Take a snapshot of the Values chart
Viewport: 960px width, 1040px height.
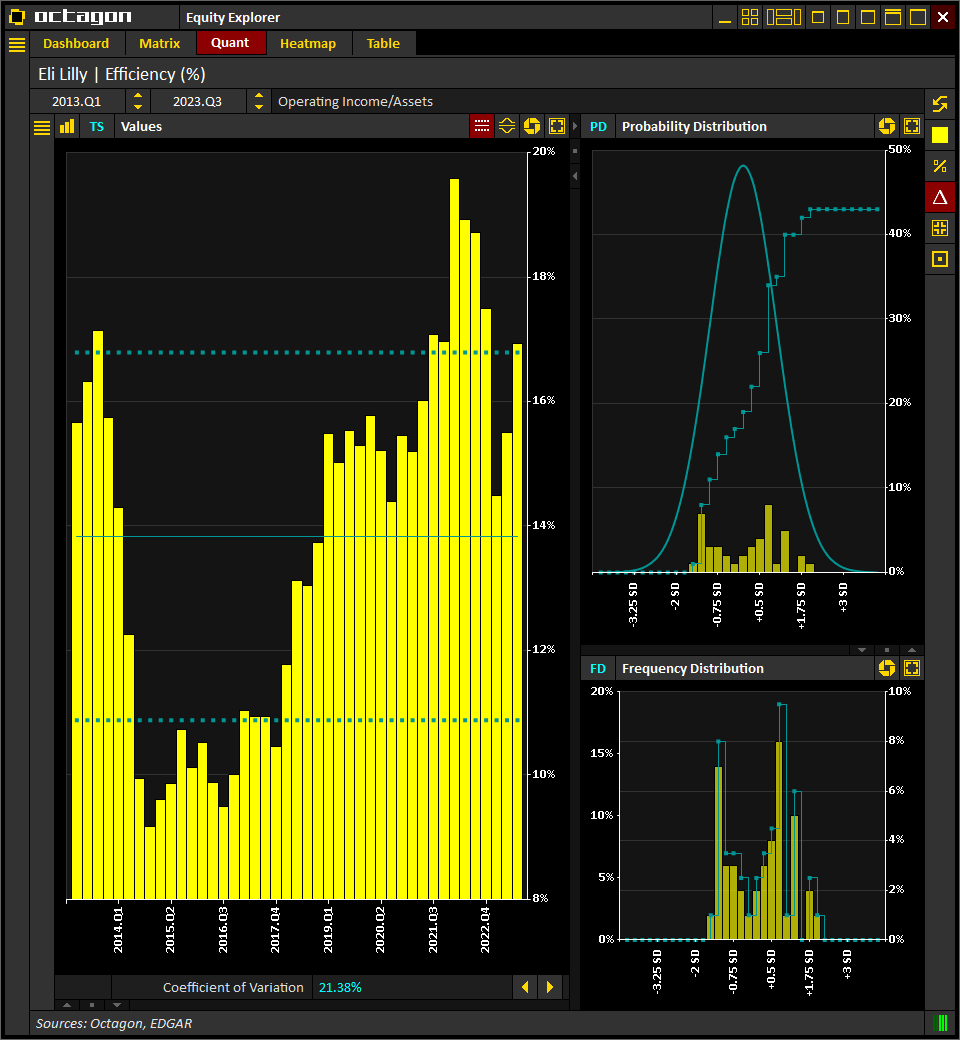pyautogui.click(x=532, y=126)
